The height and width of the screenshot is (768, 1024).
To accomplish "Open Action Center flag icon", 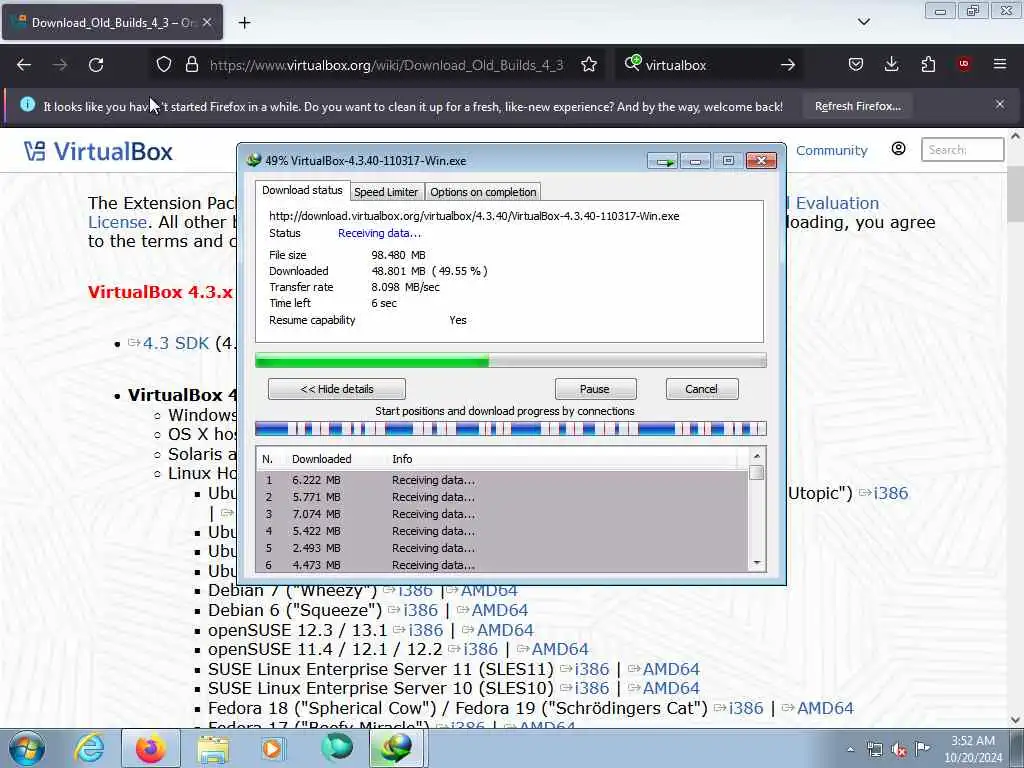I will pos(921,748).
